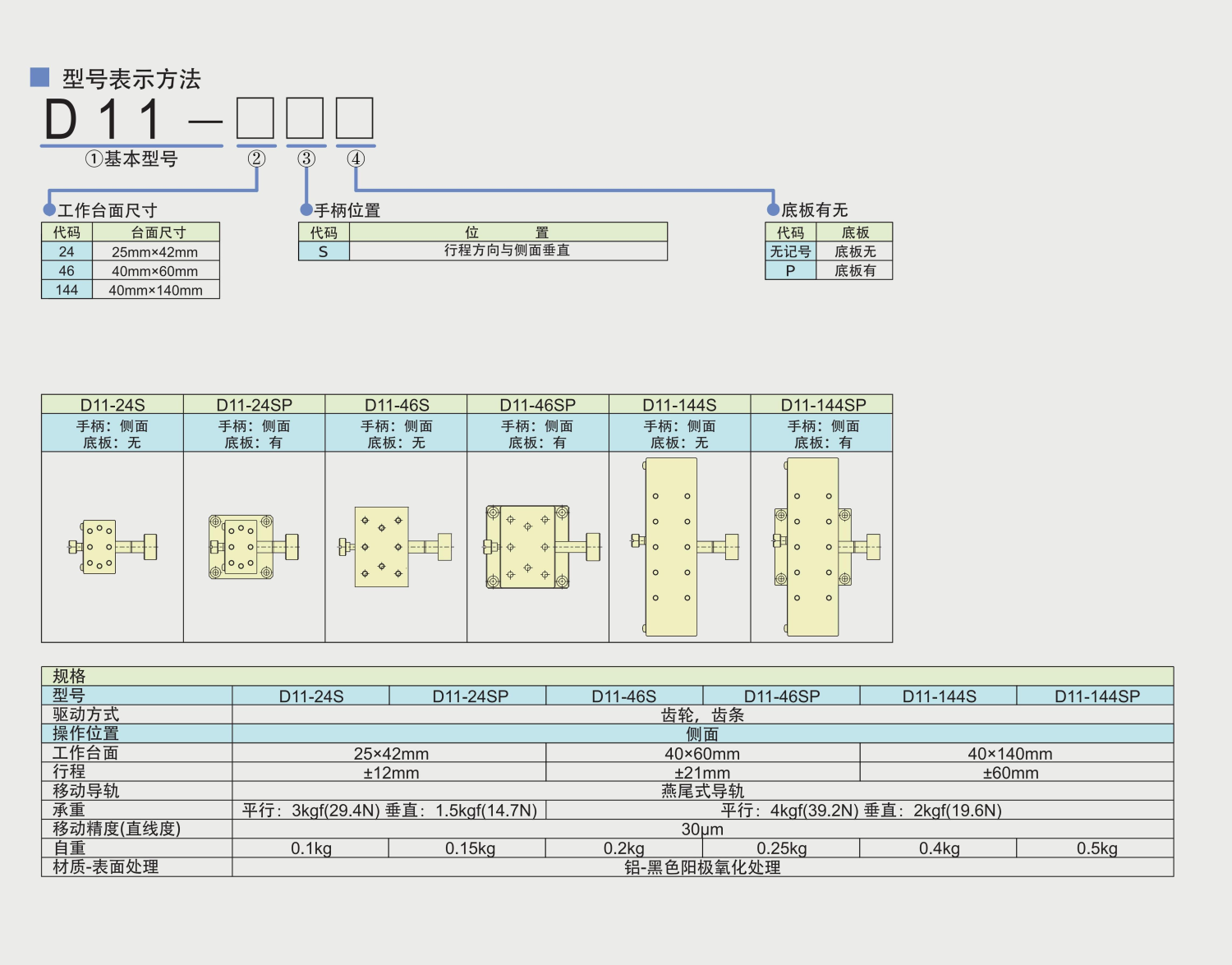The width and height of the screenshot is (1232, 965).
Task: Click the 0.5kg weight cell
Action: (1096, 848)
